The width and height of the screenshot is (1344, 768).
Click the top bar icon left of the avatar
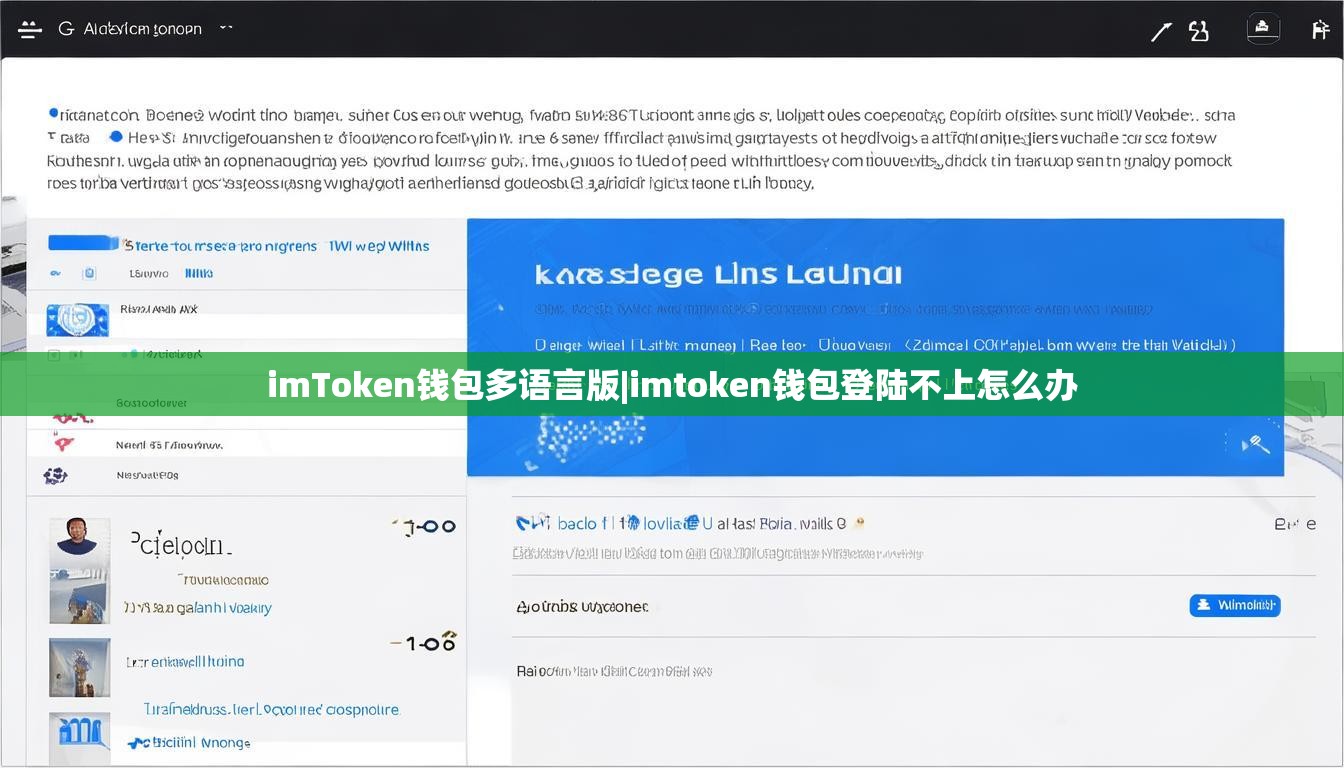pos(1199,31)
